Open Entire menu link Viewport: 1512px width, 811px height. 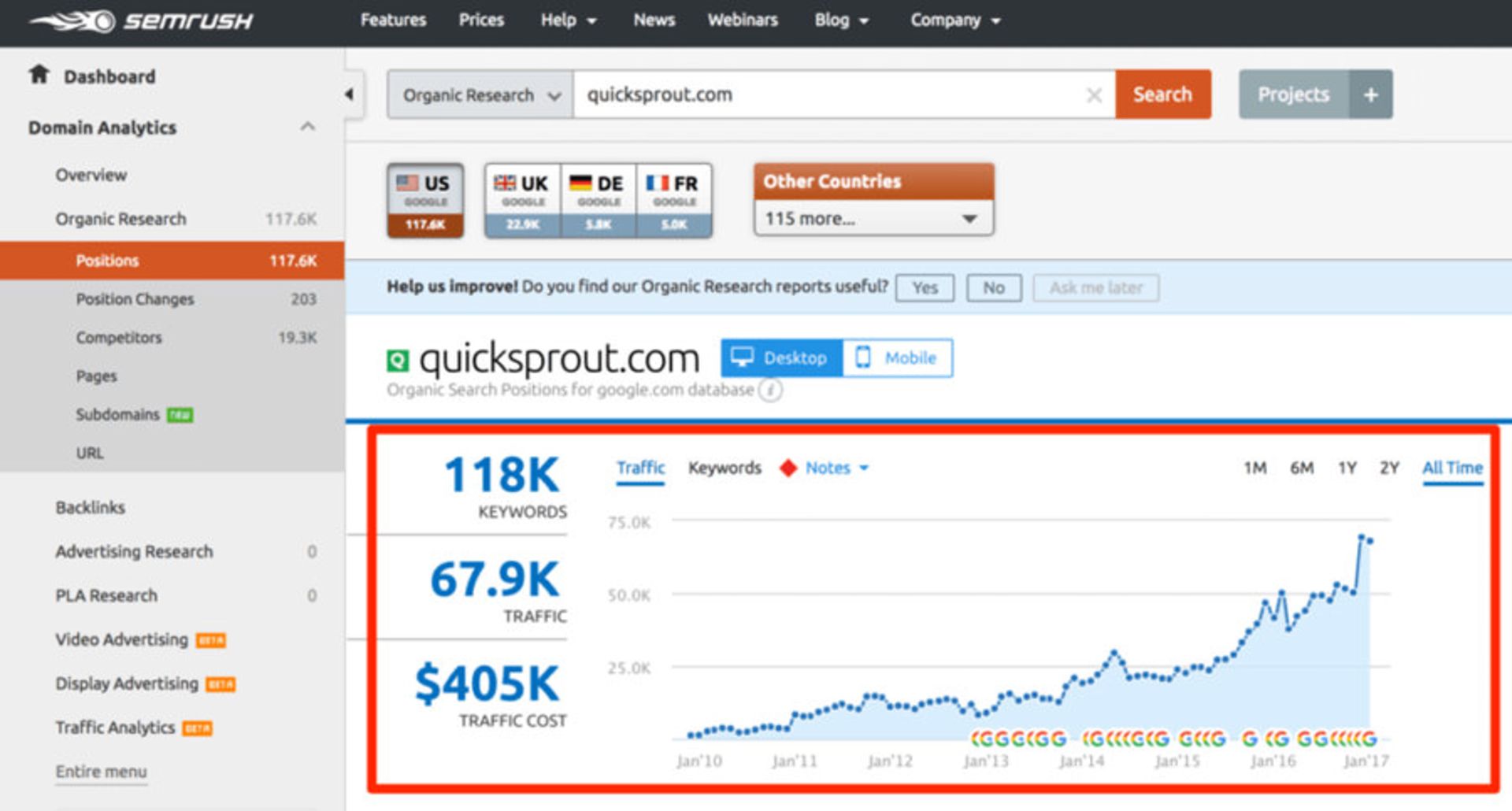[101, 772]
